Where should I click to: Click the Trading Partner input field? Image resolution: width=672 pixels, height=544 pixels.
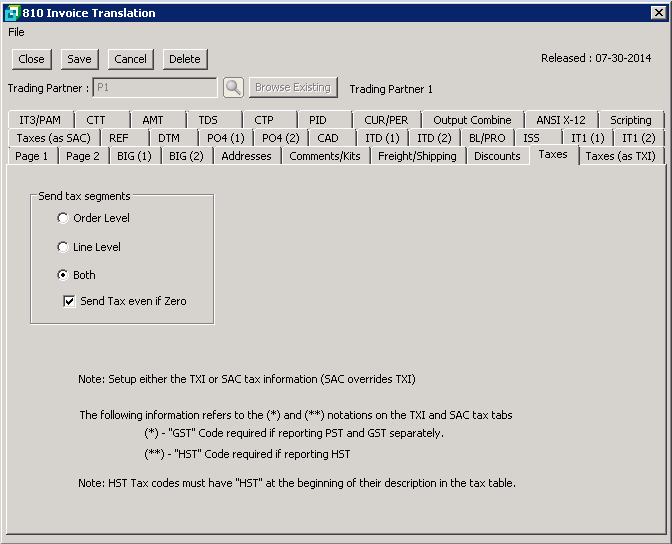(x=154, y=88)
